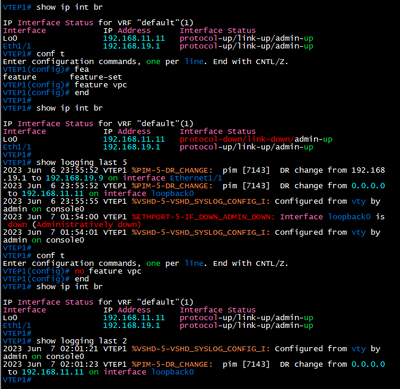
Task: Click the last 'Interface Status' column header
Action: (218, 310)
